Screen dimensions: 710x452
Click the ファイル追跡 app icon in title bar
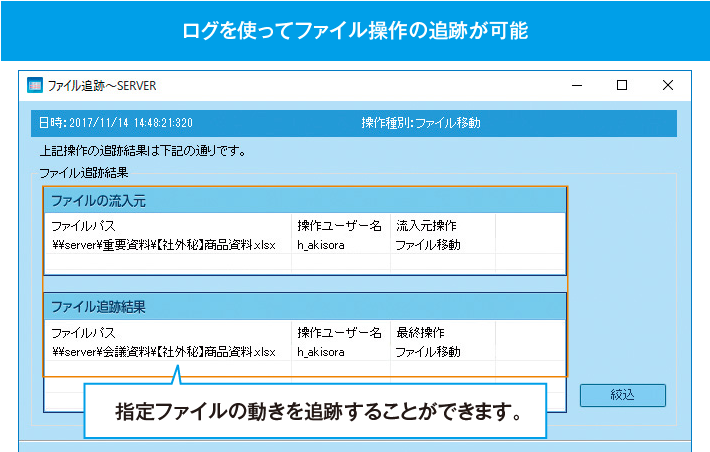pos(35,85)
